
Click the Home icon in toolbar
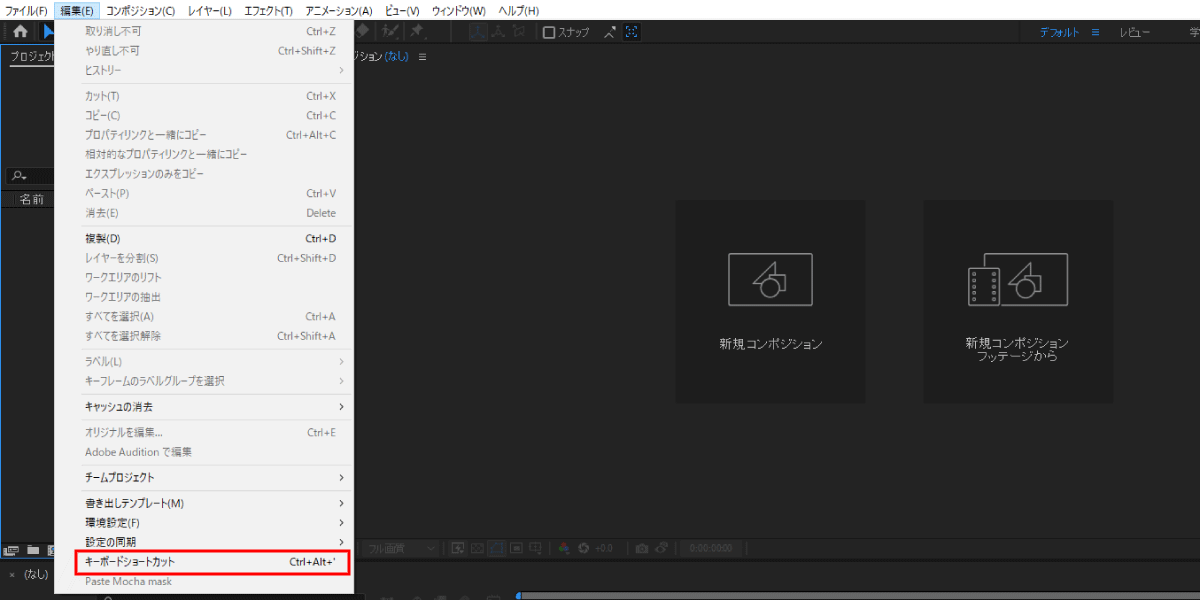[20, 31]
